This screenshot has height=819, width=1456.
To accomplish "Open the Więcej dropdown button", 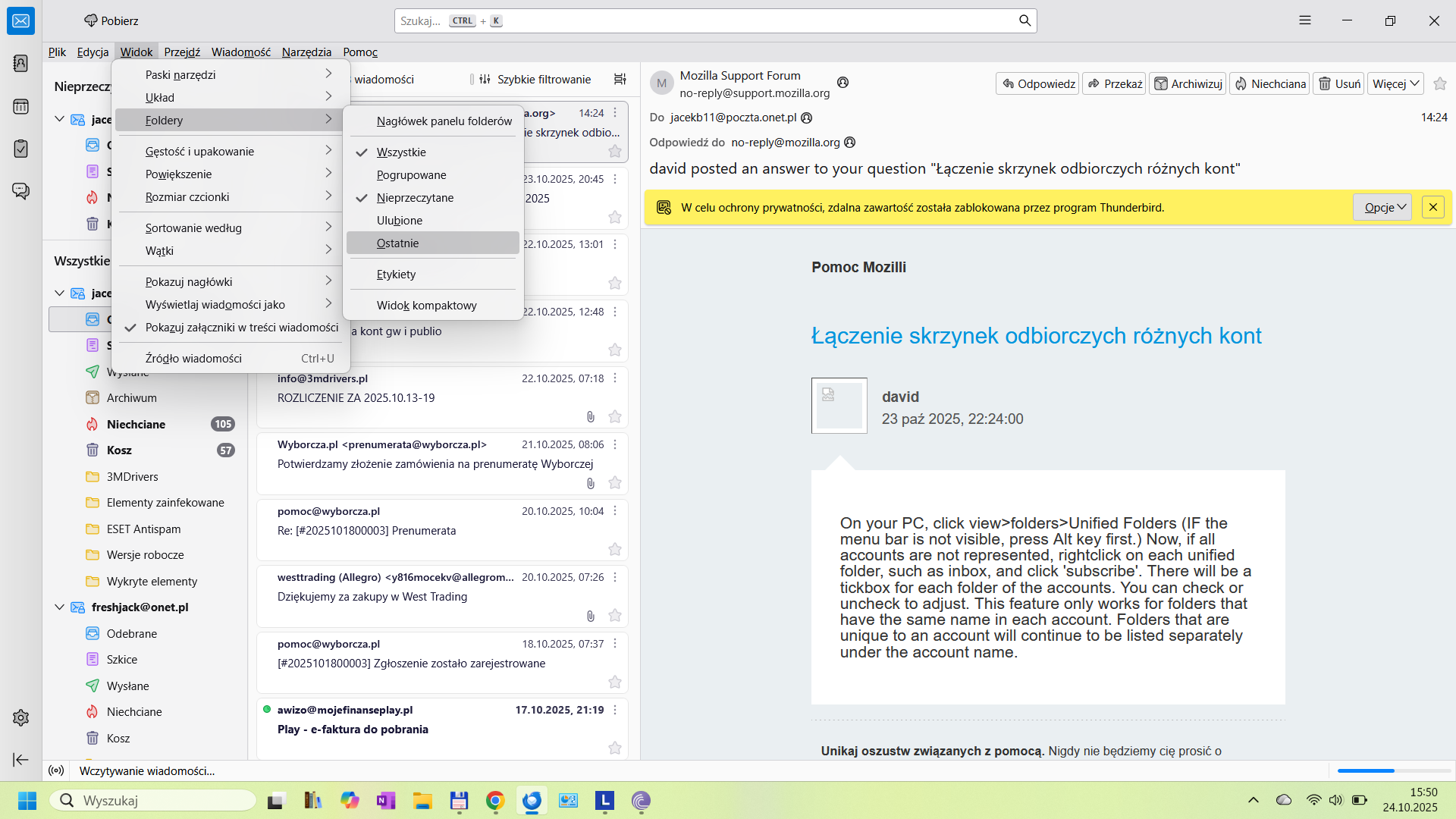I will [1395, 83].
